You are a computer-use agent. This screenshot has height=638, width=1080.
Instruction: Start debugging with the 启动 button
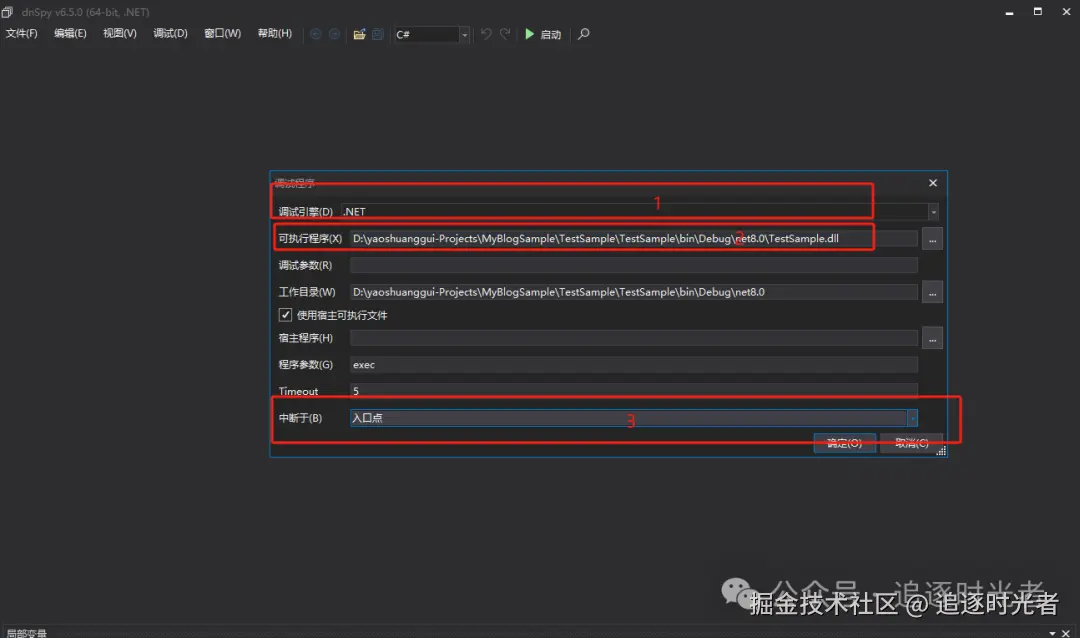543,34
